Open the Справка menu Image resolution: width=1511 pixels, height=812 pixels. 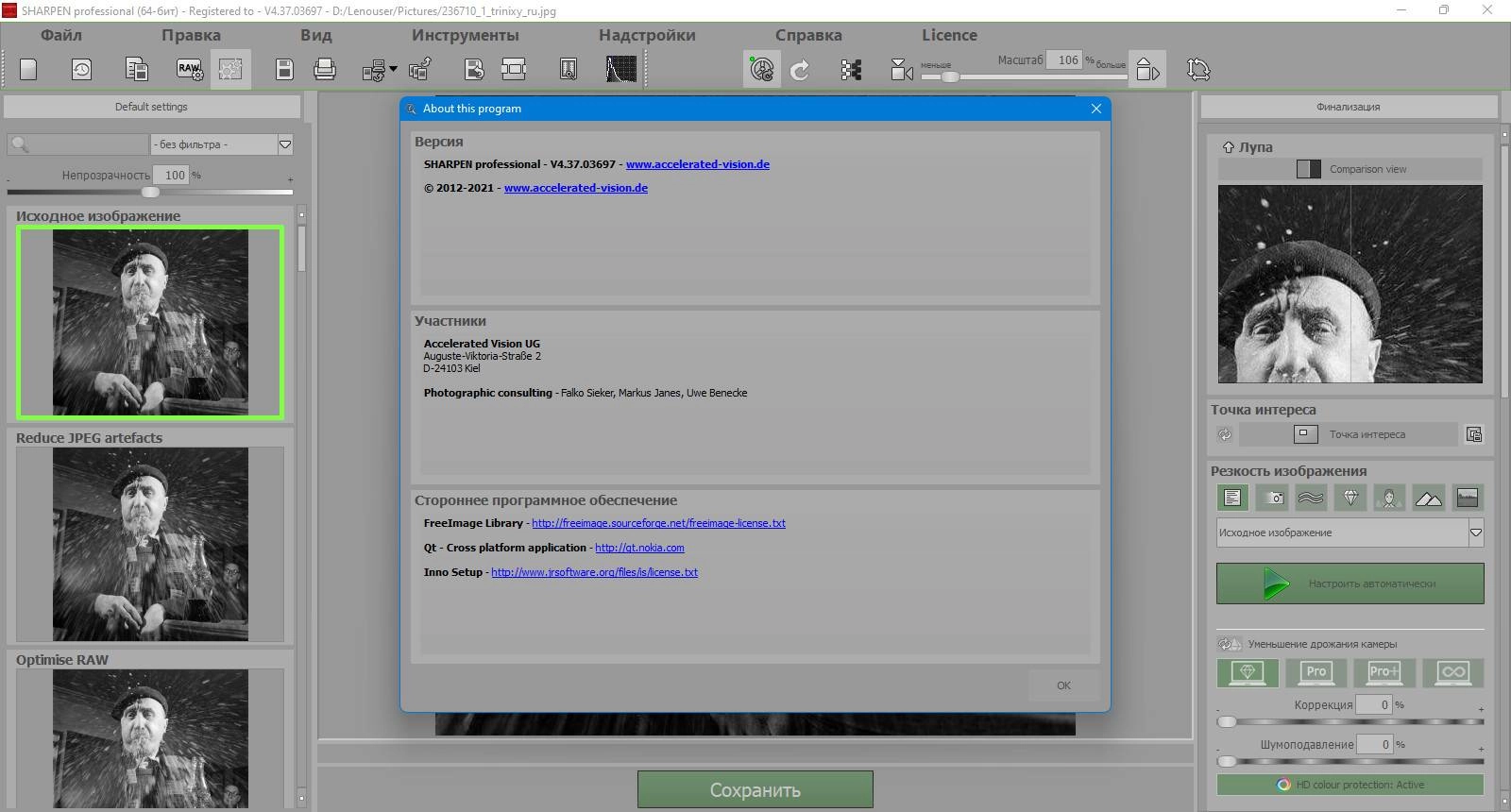tap(808, 35)
